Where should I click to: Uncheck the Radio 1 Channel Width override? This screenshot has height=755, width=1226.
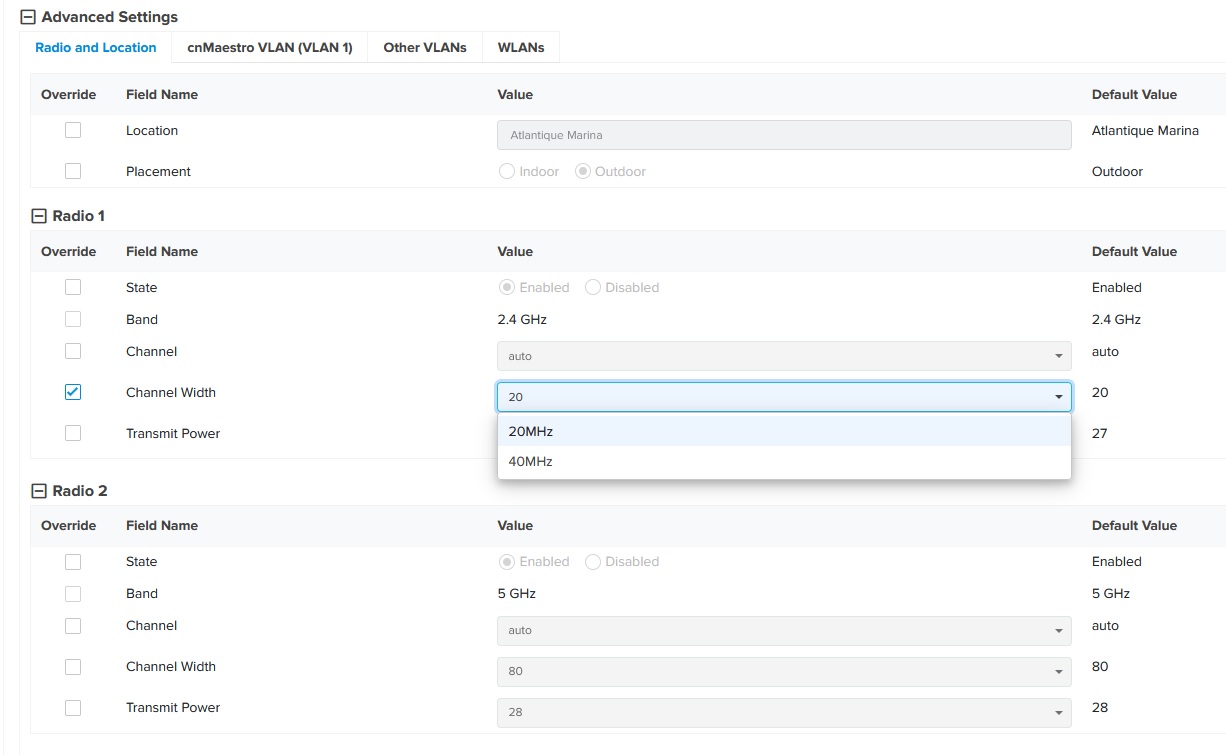click(x=73, y=392)
